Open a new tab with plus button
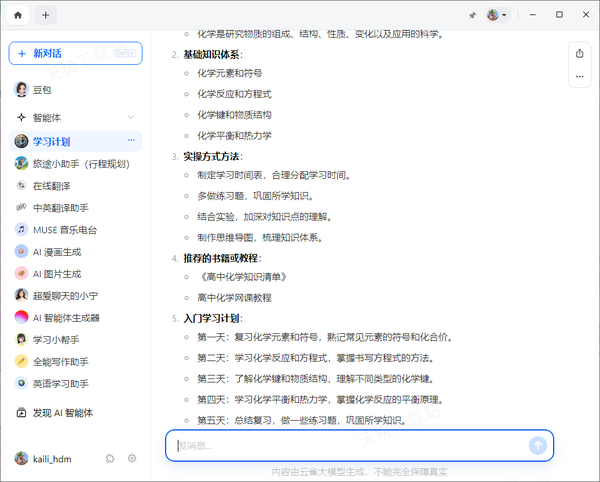This screenshot has width=600, height=482. point(46,15)
